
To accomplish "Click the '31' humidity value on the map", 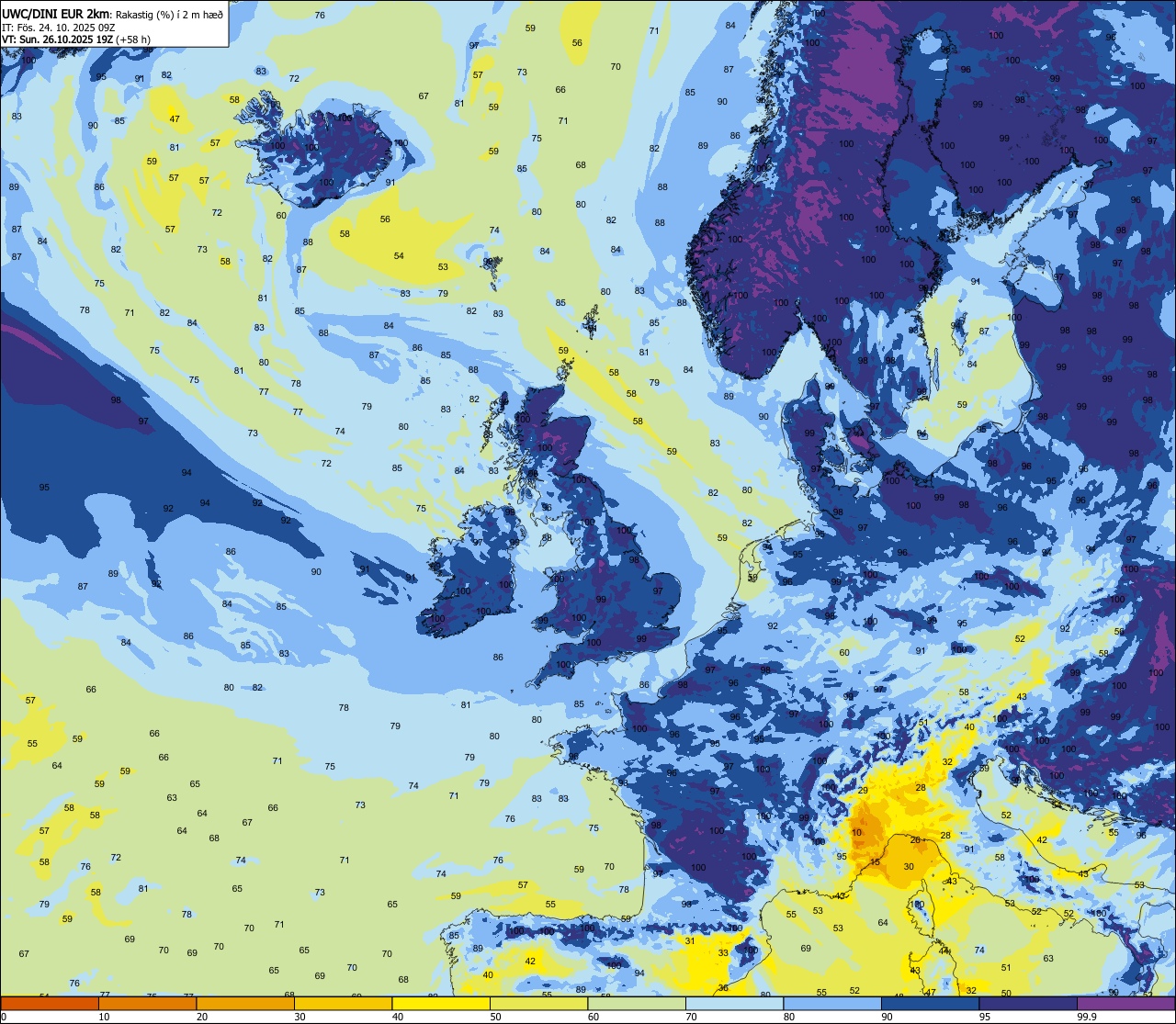I will (x=690, y=941).
